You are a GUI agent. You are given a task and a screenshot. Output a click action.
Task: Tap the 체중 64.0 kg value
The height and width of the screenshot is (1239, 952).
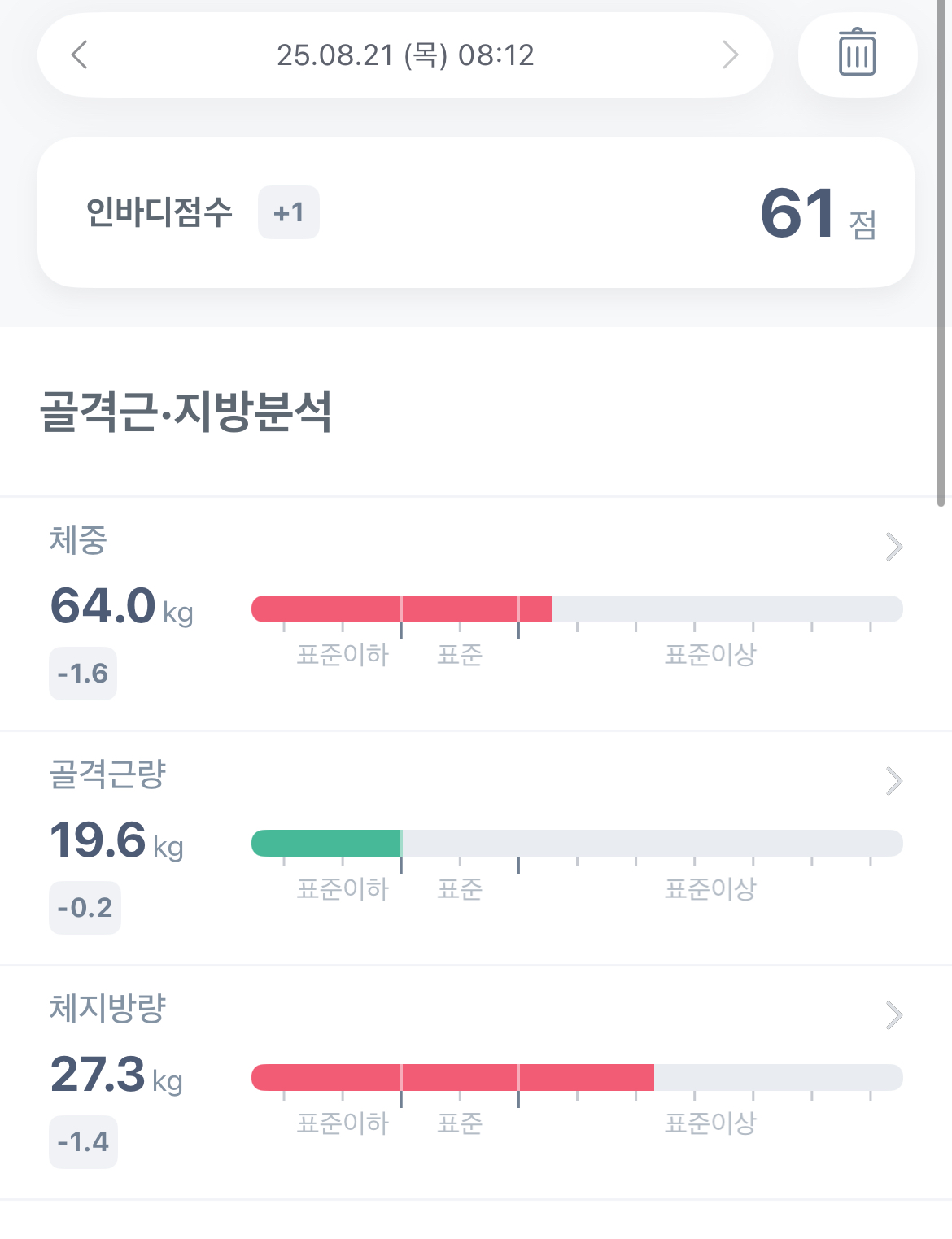(x=121, y=607)
